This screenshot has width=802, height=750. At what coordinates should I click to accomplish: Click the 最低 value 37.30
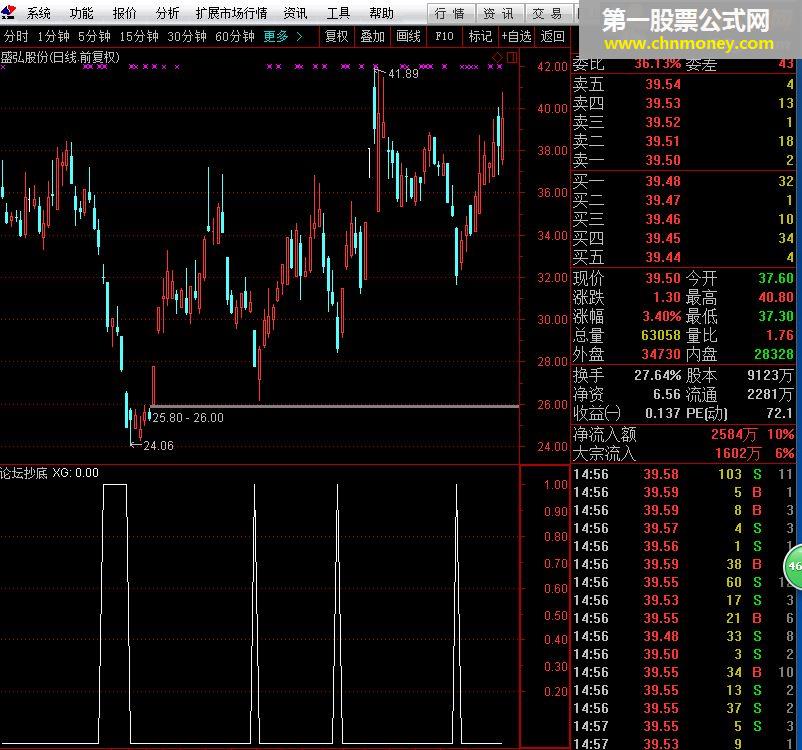pyautogui.click(x=776, y=316)
